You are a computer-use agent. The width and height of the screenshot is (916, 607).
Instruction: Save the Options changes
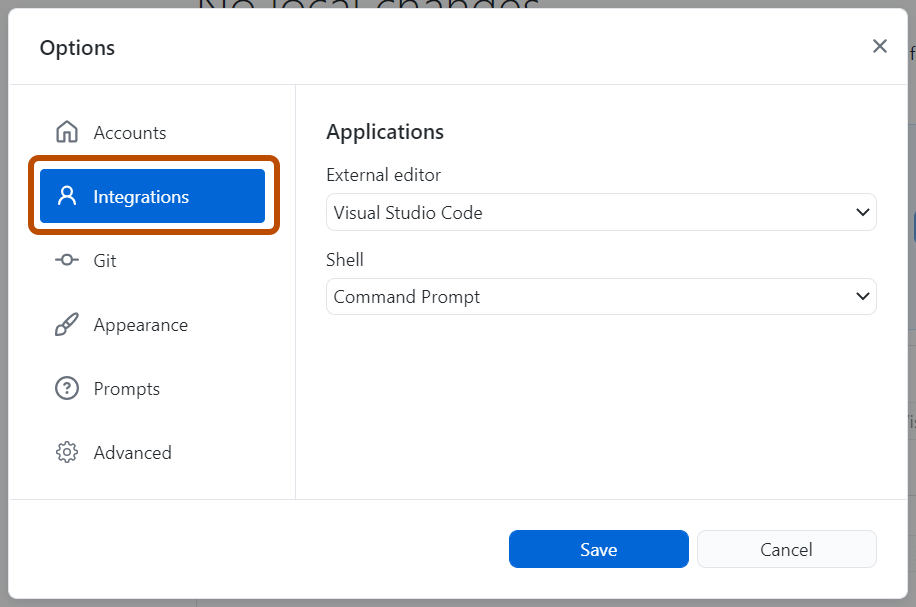coord(598,548)
